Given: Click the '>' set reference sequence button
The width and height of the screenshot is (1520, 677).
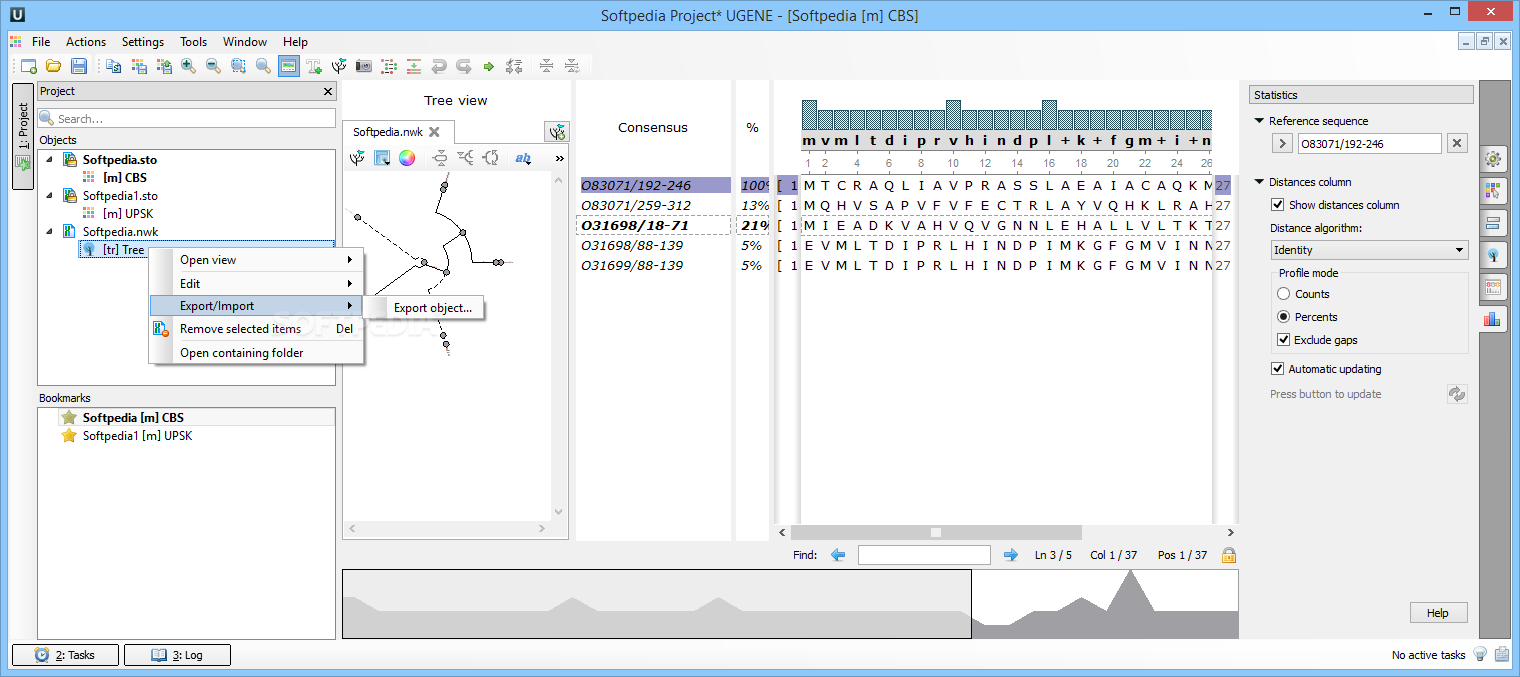Looking at the screenshot, I should click(x=1282, y=144).
